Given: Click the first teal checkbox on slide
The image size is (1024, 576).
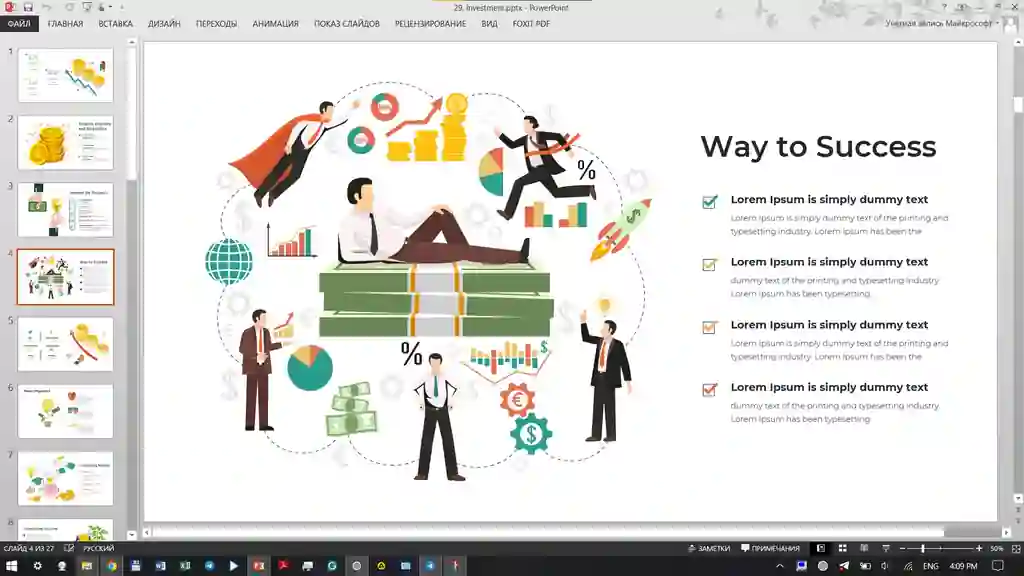Looking at the screenshot, I should click(x=710, y=202).
